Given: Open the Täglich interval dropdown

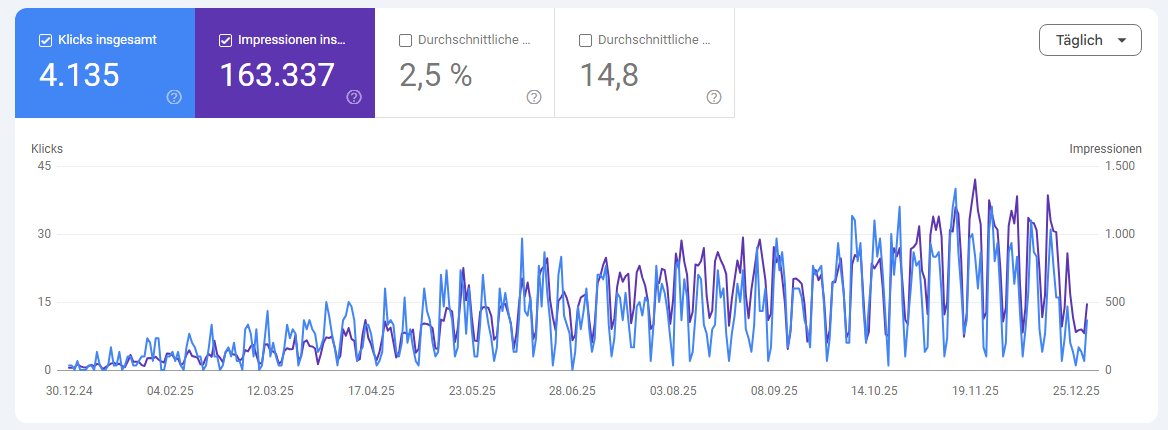Looking at the screenshot, I should pyautogui.click(x=1090, y=41).
